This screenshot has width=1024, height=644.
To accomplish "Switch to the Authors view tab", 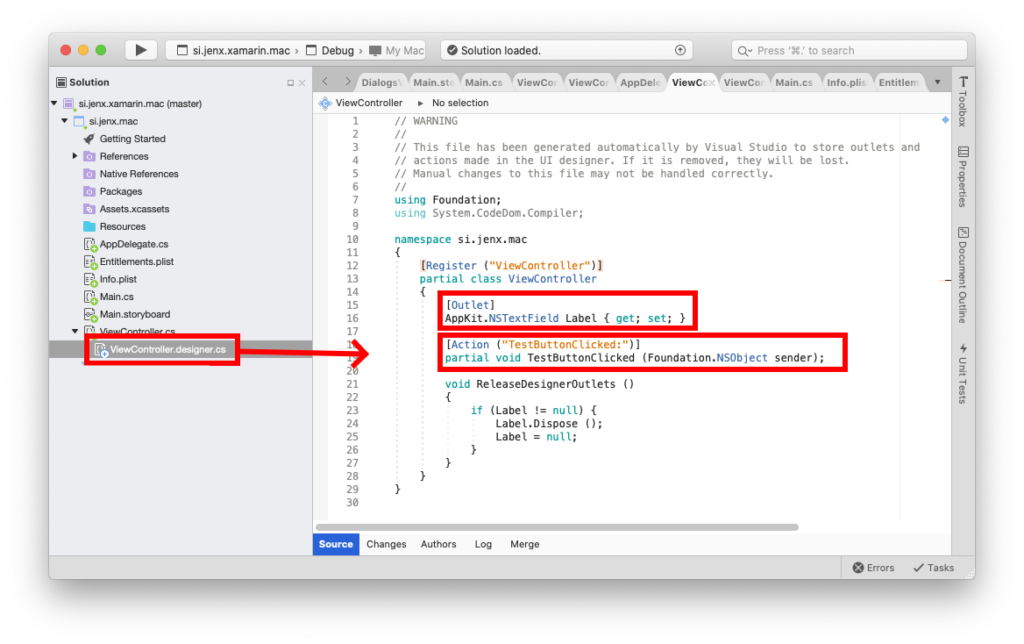I will pyautogui.click(x=438, y=544).
